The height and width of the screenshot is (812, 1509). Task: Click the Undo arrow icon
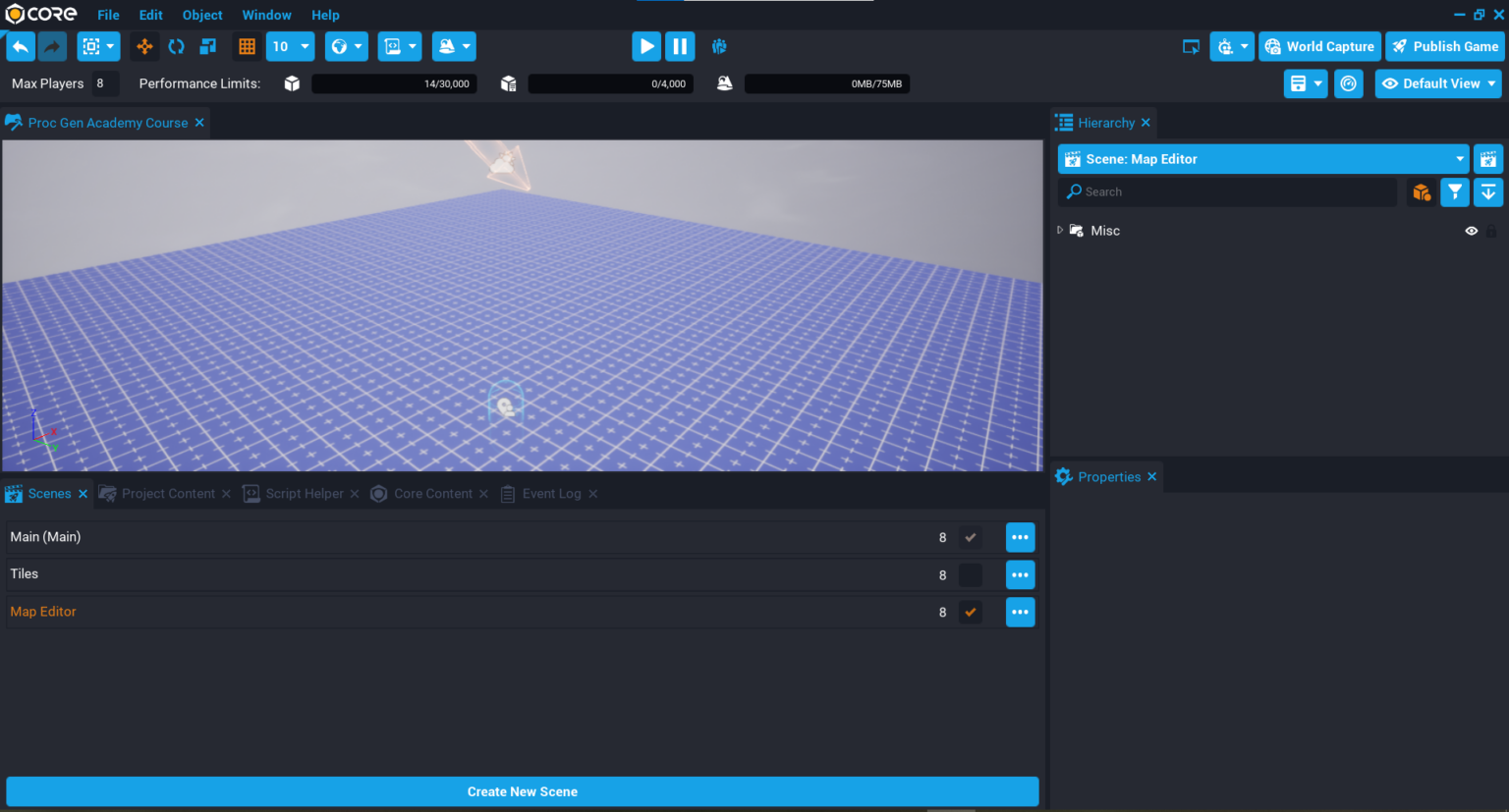pos(21,46)
